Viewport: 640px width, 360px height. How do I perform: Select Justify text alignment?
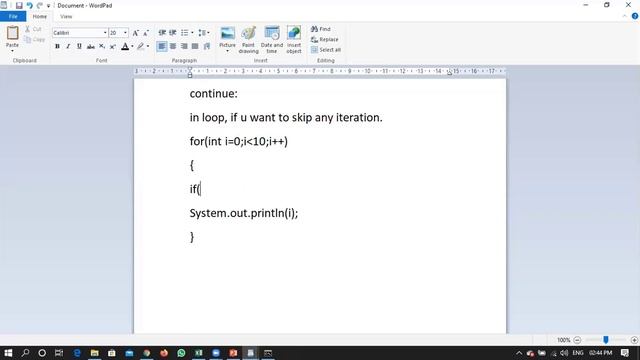coord(195,46)
